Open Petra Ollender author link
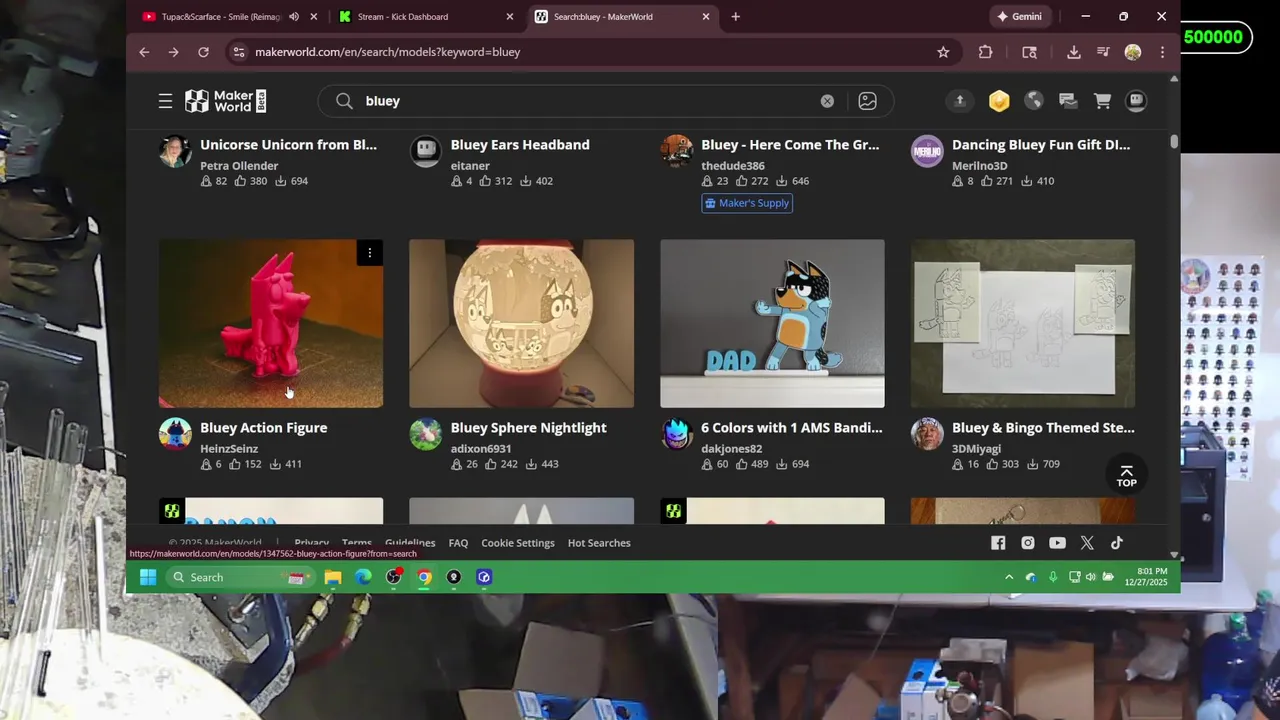Viewport: 1280px width, 720px height. [x=239, y=166]
